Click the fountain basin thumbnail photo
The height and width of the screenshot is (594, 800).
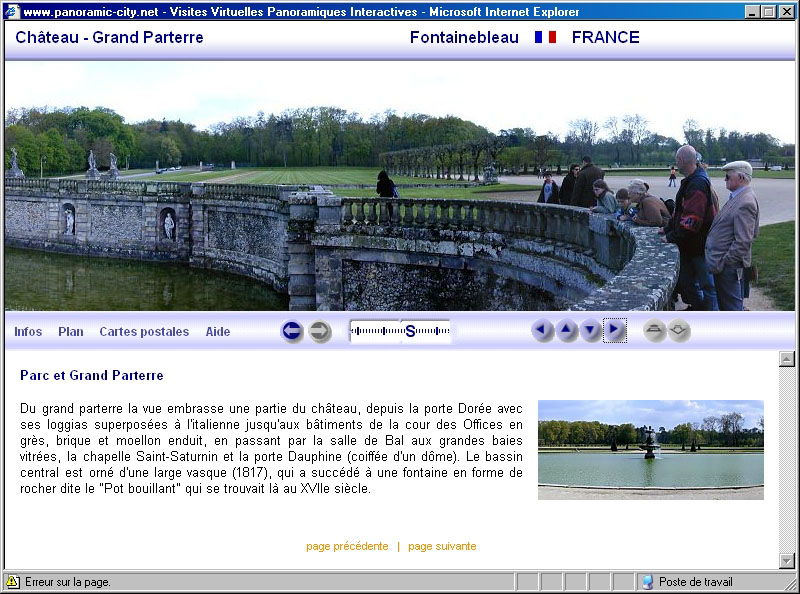coord(651,450)
